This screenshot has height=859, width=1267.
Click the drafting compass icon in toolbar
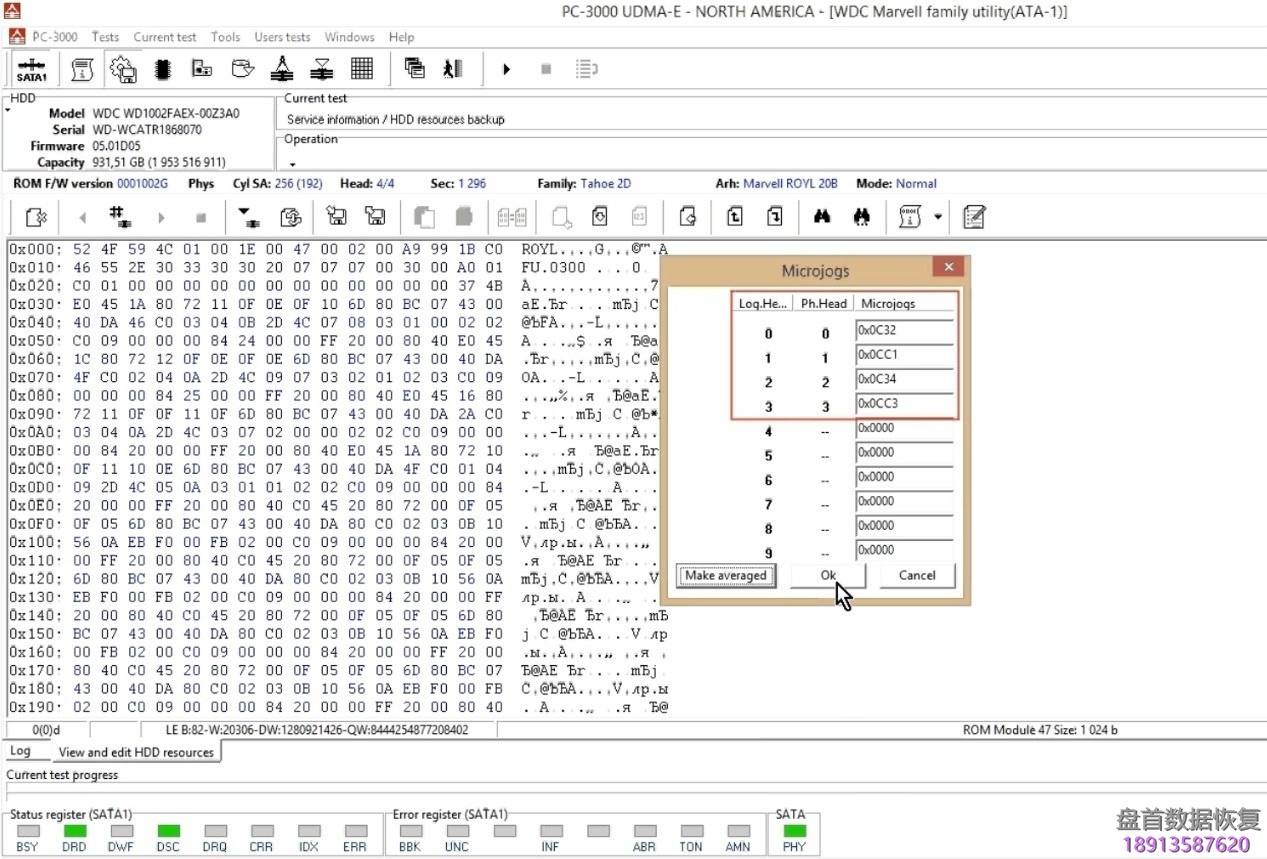tap(282, 69)
